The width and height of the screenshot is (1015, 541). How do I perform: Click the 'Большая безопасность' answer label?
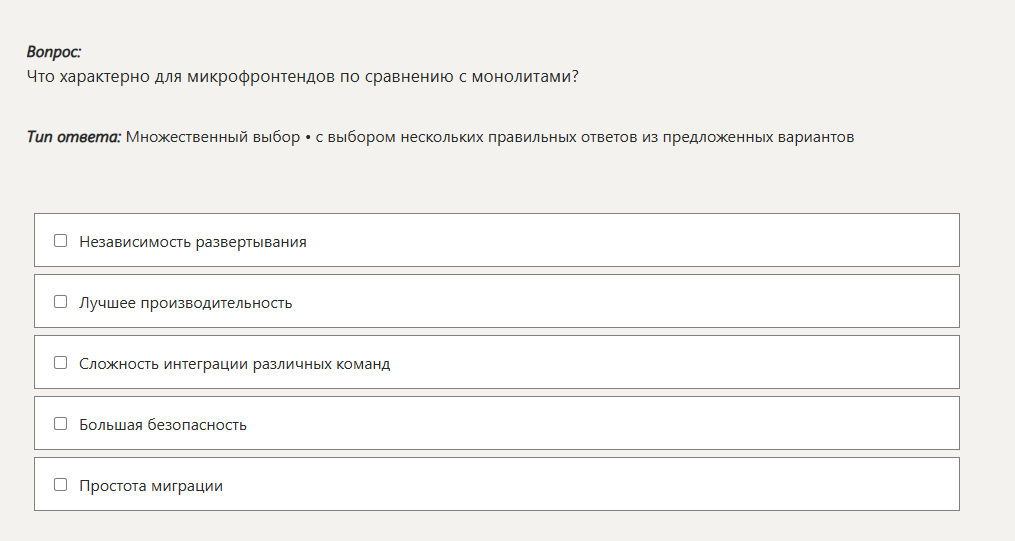[162, 425]
